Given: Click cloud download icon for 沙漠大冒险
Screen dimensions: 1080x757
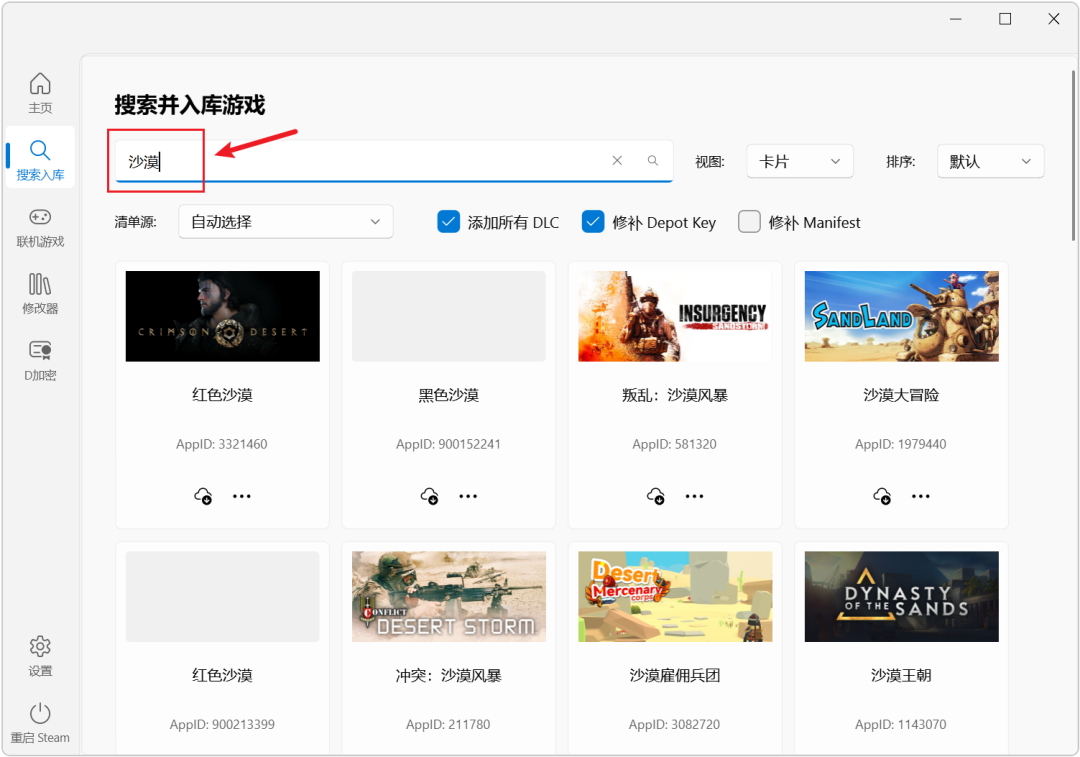Looking at the screenshot, I should (x=882, y=496).
